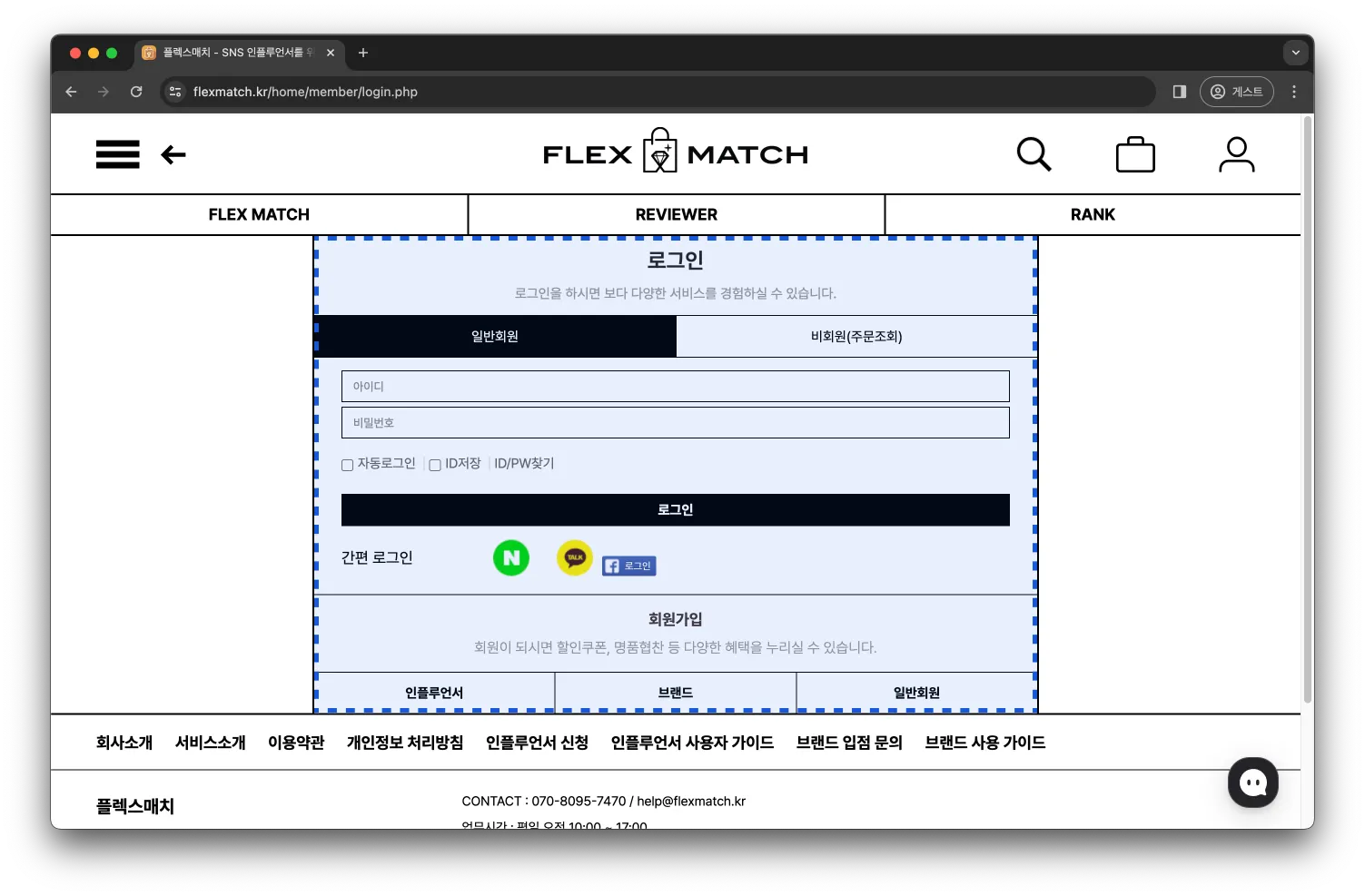Open the ID/PW찾기 link
Viewport: 1365px width, 896px height.
pos(524,463)
